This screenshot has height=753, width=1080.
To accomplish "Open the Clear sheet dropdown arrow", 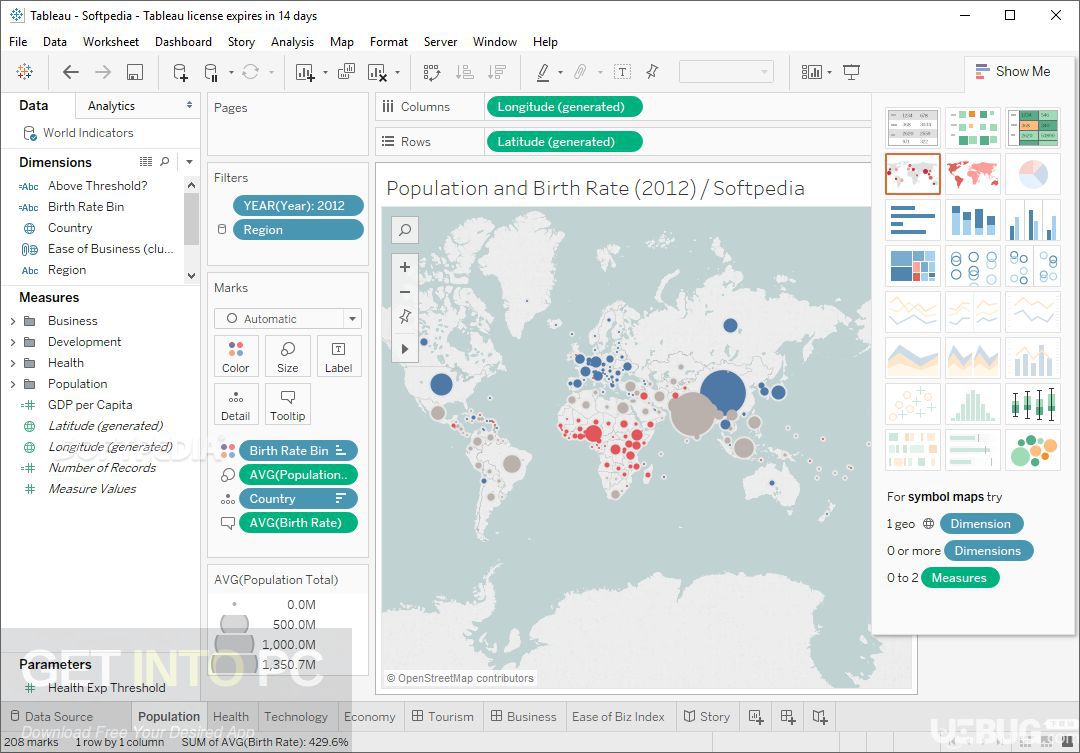I will pyautogui.click(x=397, y=72).
